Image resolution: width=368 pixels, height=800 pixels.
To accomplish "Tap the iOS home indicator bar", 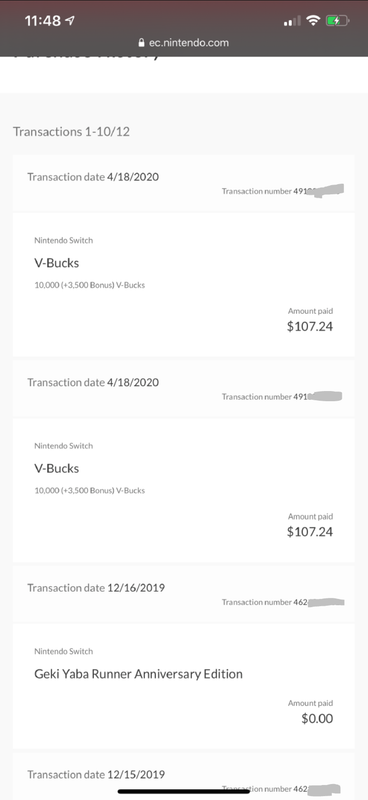I will [184, 791].
